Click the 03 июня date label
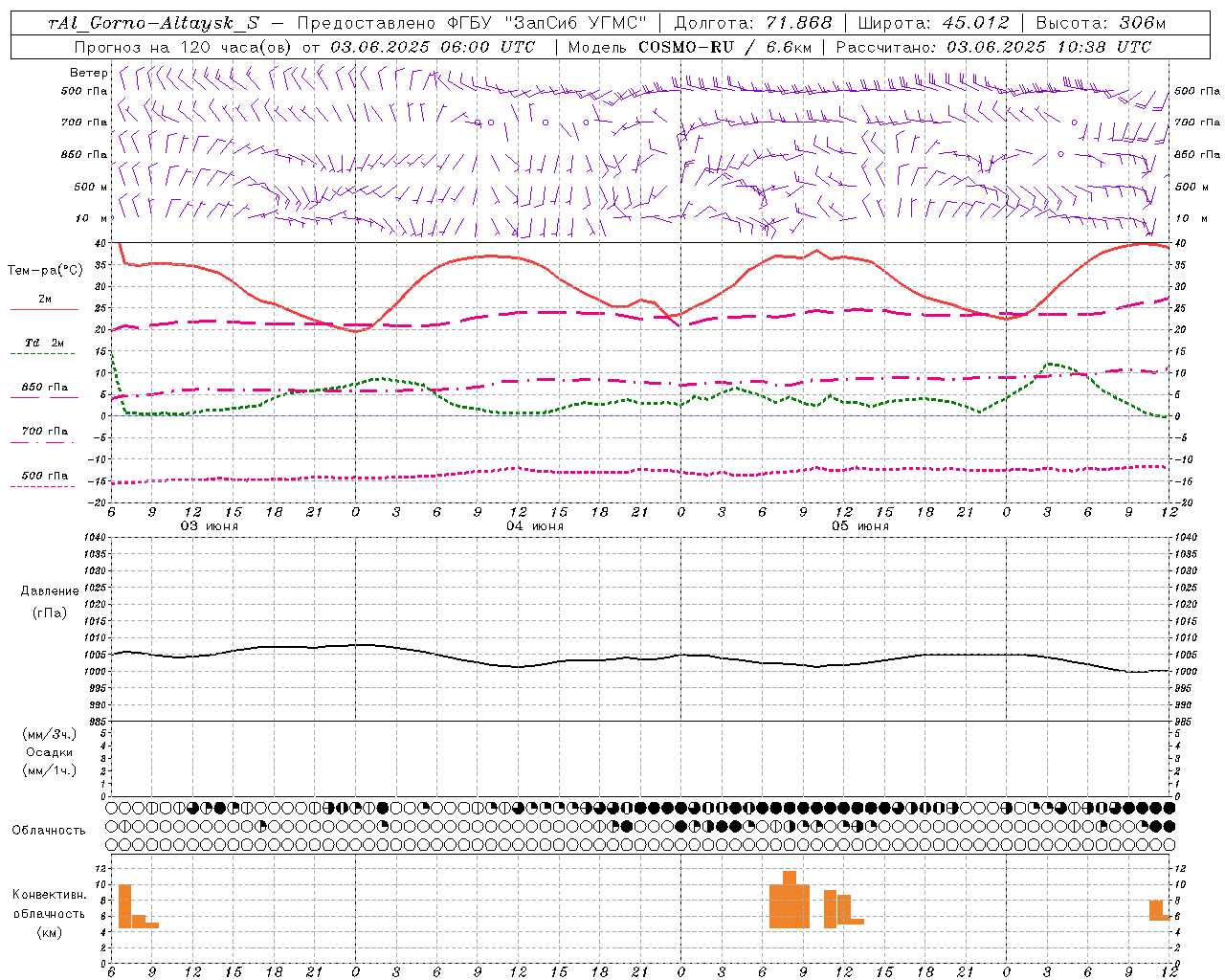The height and width of the screenshot is (980, 1225). pos(210,526)
